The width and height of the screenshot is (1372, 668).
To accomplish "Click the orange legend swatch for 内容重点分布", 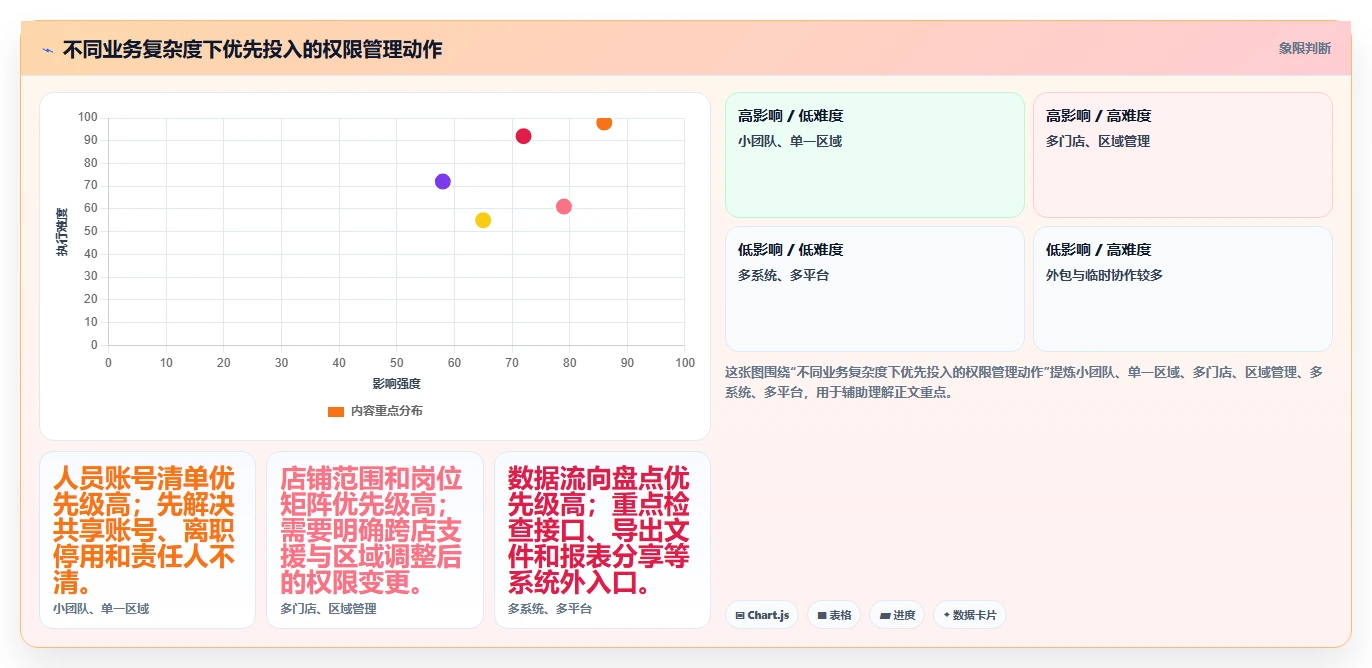I will (x=336, y=411).
